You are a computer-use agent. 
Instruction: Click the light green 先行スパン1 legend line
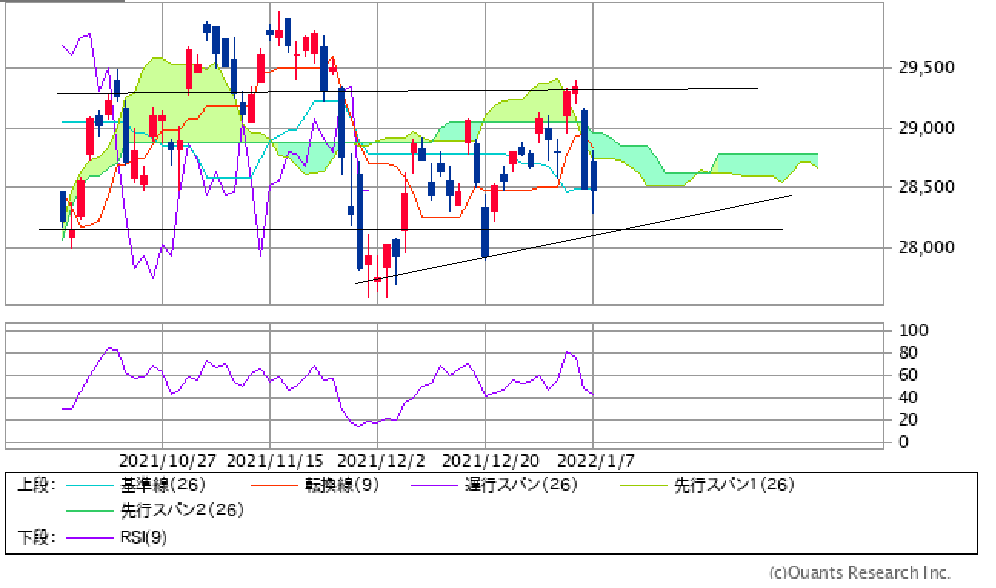[643, 486]
